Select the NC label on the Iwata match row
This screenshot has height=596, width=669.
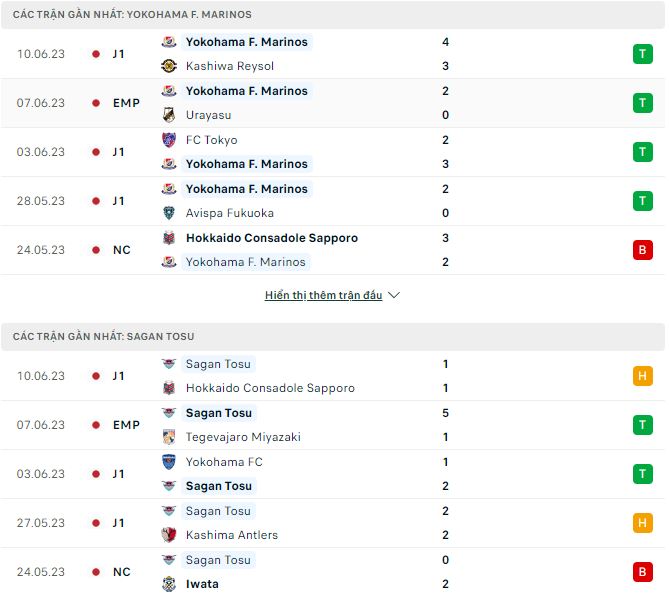[122, 572]
